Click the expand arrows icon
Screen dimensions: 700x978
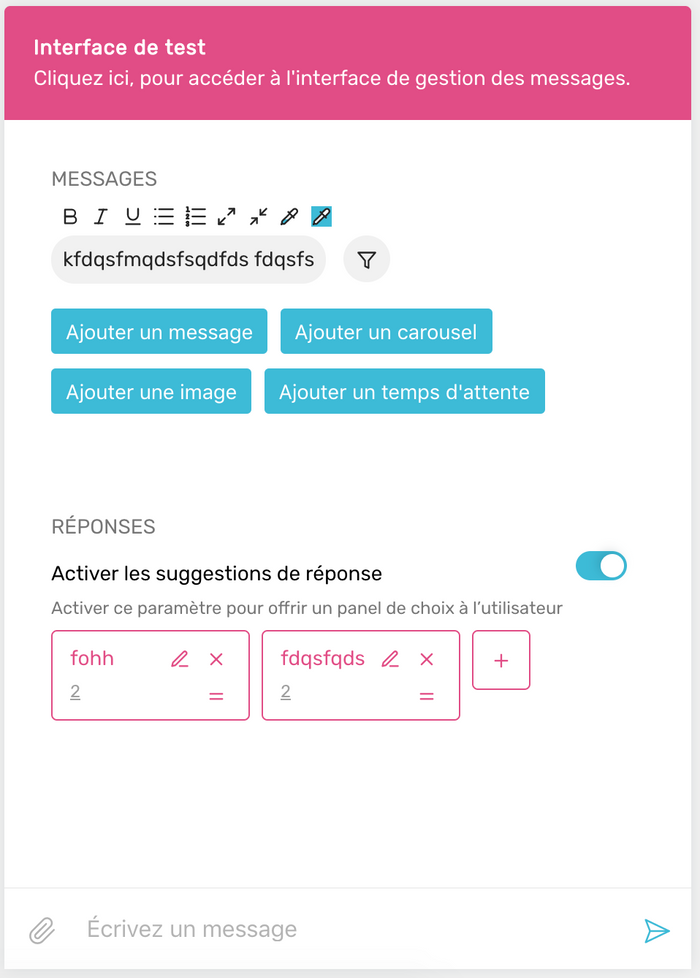pos(226,216)
